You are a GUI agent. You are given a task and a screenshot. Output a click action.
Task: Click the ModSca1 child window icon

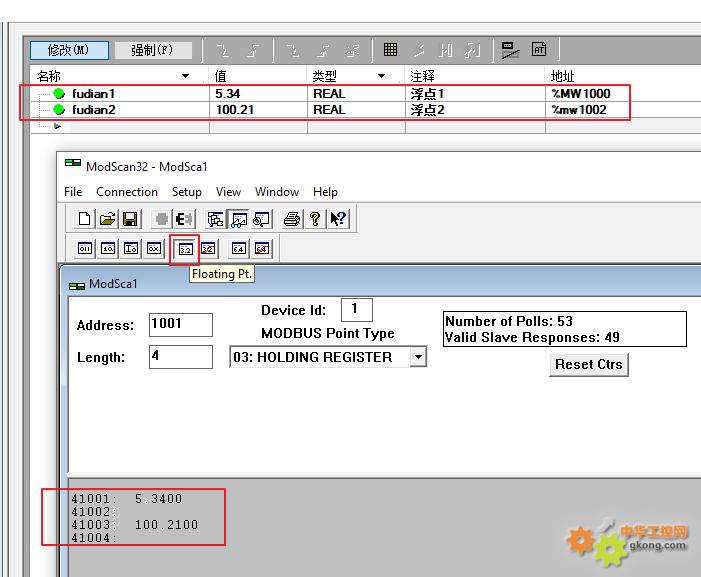77,286
